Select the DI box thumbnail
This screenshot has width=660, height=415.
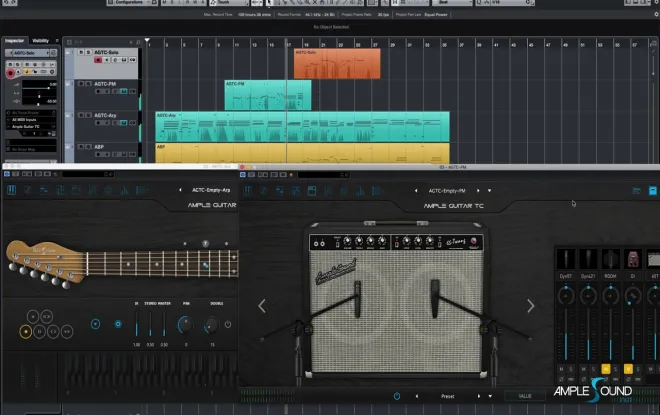click(633, 259)
